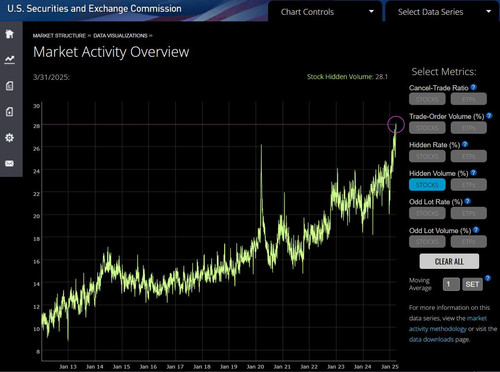Screen dimensions: 500x372
Task: Enable STOCKS for Odd Lot Volume
Action: point(427,242)
